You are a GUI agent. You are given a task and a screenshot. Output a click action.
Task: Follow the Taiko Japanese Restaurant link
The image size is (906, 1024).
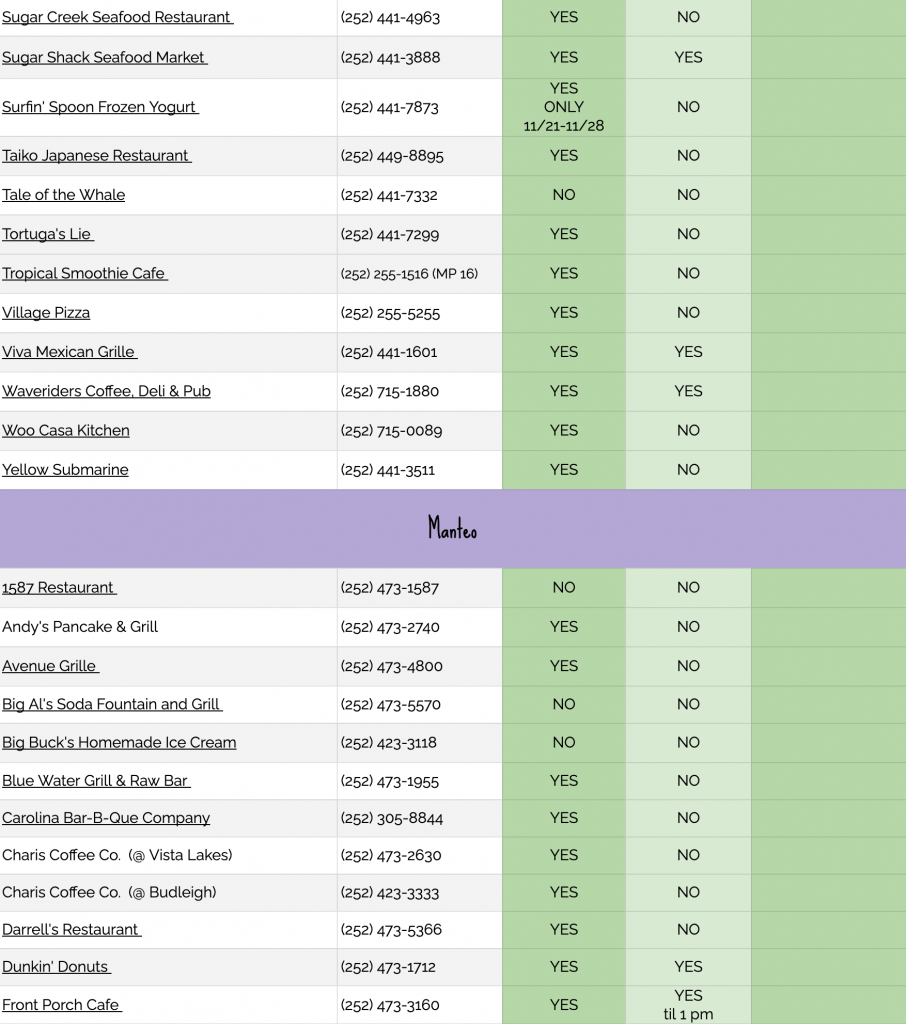click(x=96, y=156)
